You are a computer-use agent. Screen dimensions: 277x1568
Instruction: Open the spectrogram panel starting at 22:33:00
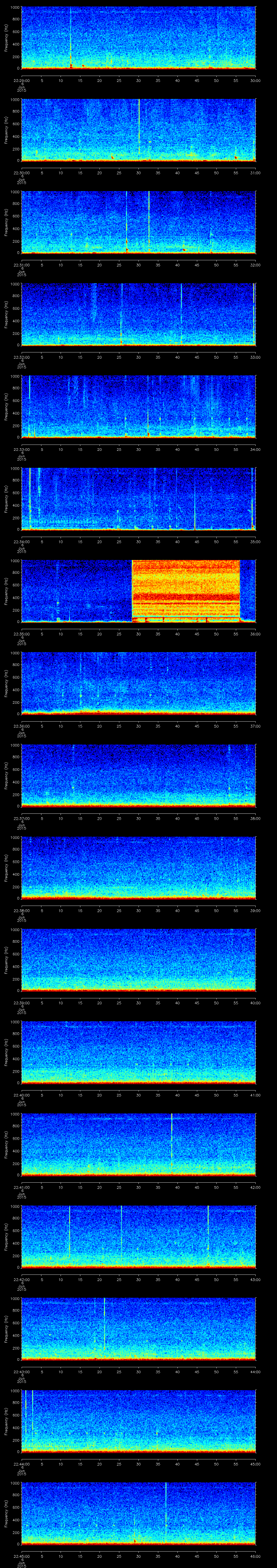[138, 407]
